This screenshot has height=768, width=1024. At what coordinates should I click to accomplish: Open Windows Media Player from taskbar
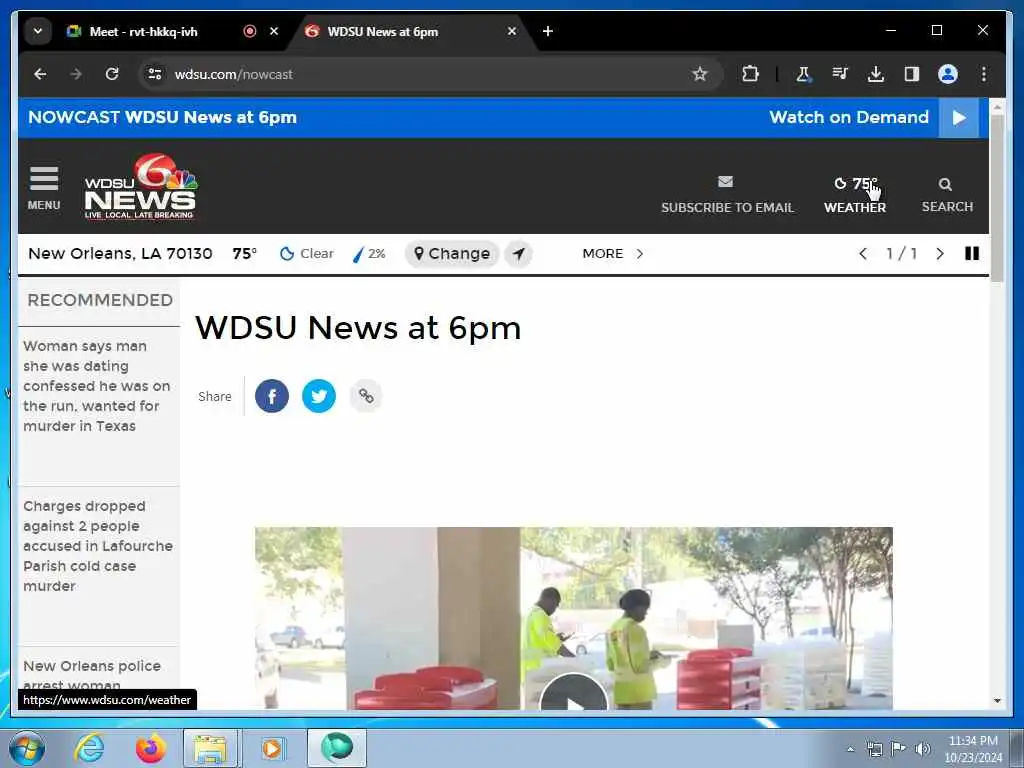(x=272, y=748)
